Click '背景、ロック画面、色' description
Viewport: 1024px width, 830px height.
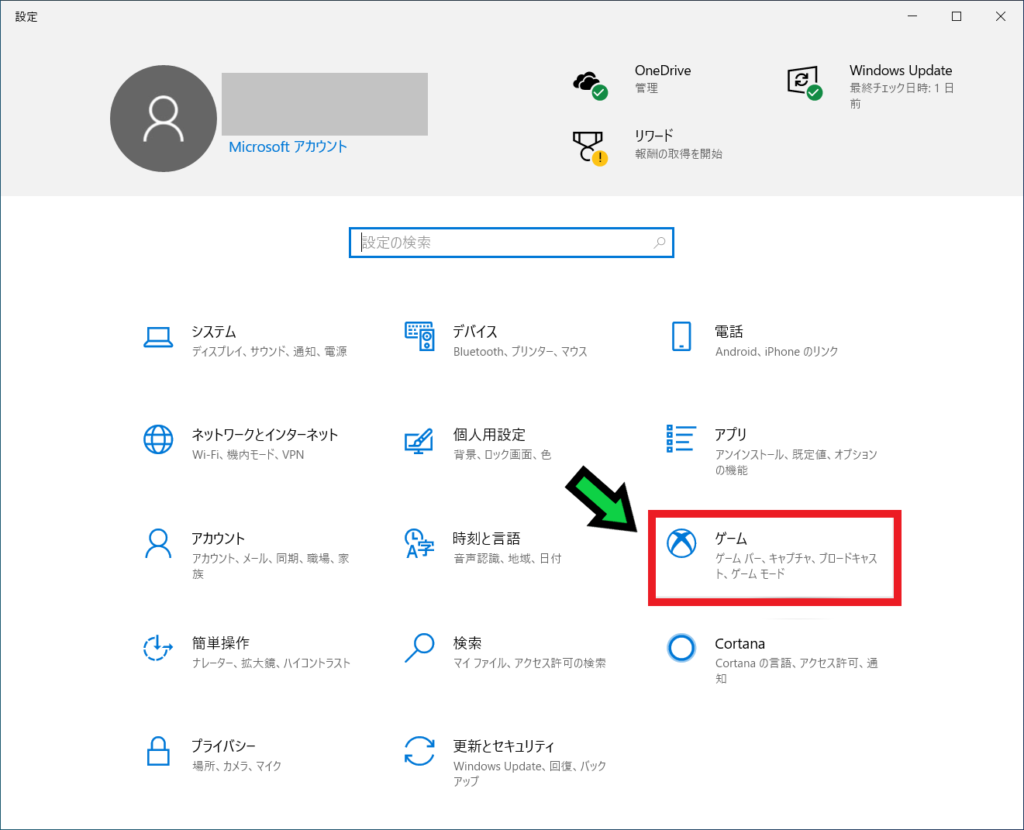(x=502, y=455)
